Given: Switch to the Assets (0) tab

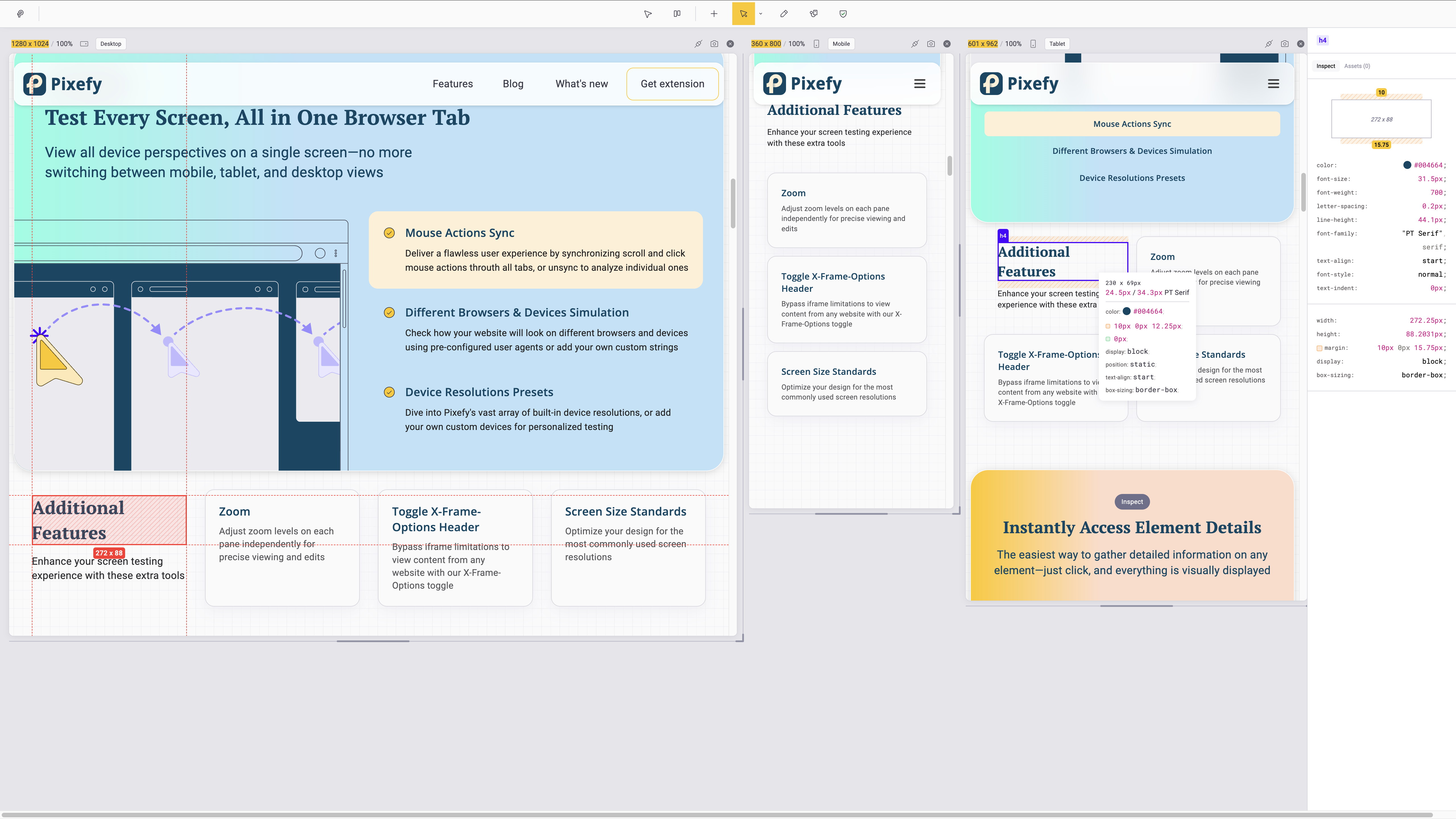Looking at the screenshot, I should [x=1356, y=66].
